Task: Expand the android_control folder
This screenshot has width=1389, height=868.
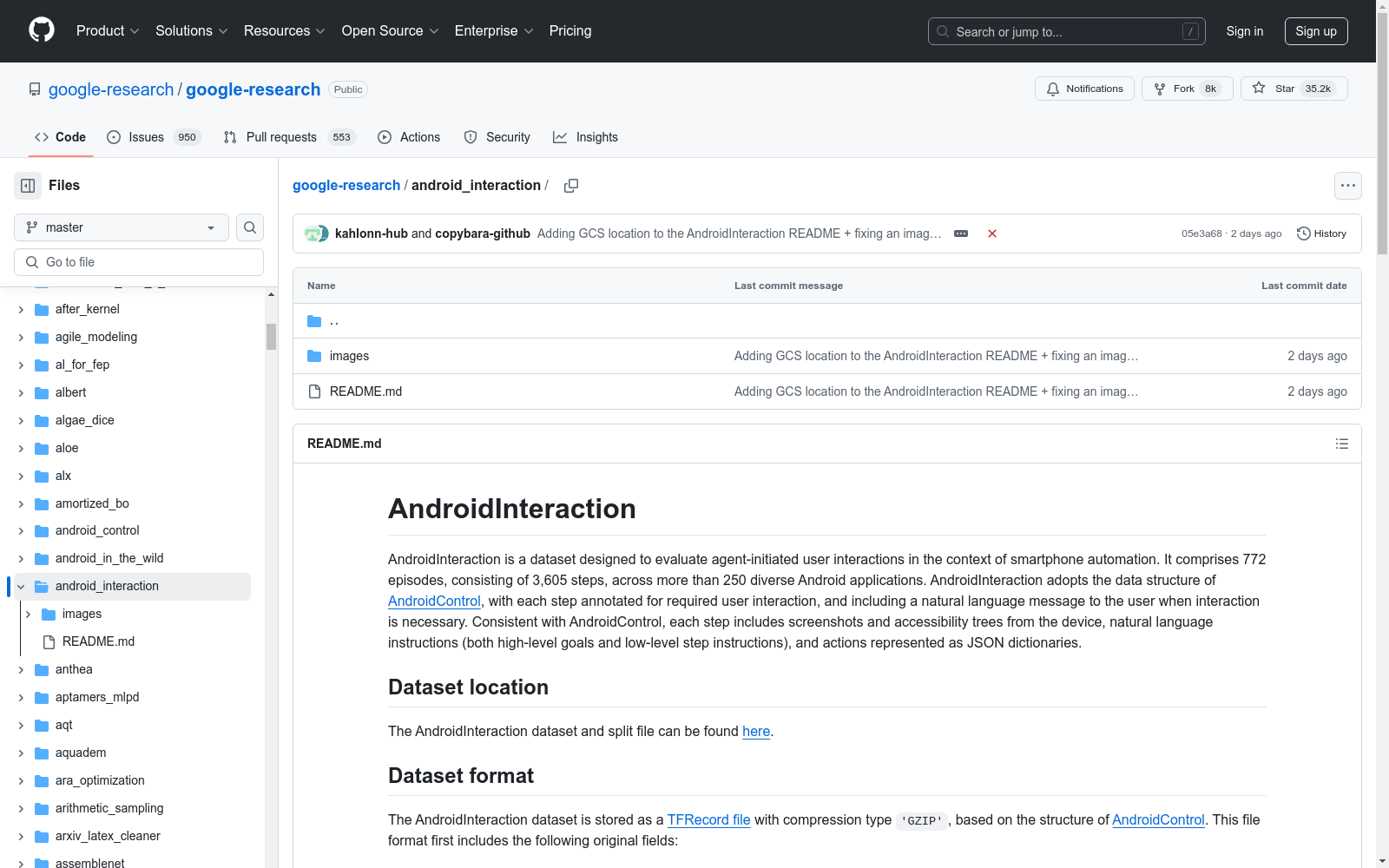Action: click(x=21, y=531)
